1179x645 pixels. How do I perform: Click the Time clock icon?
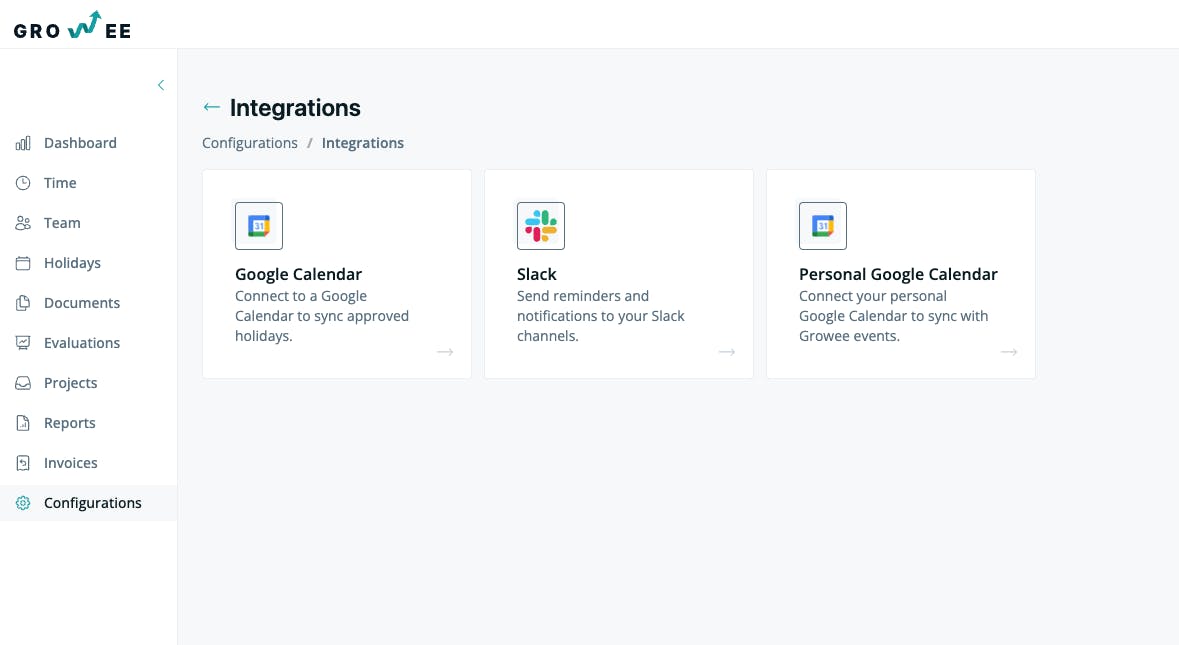point(23,183)
